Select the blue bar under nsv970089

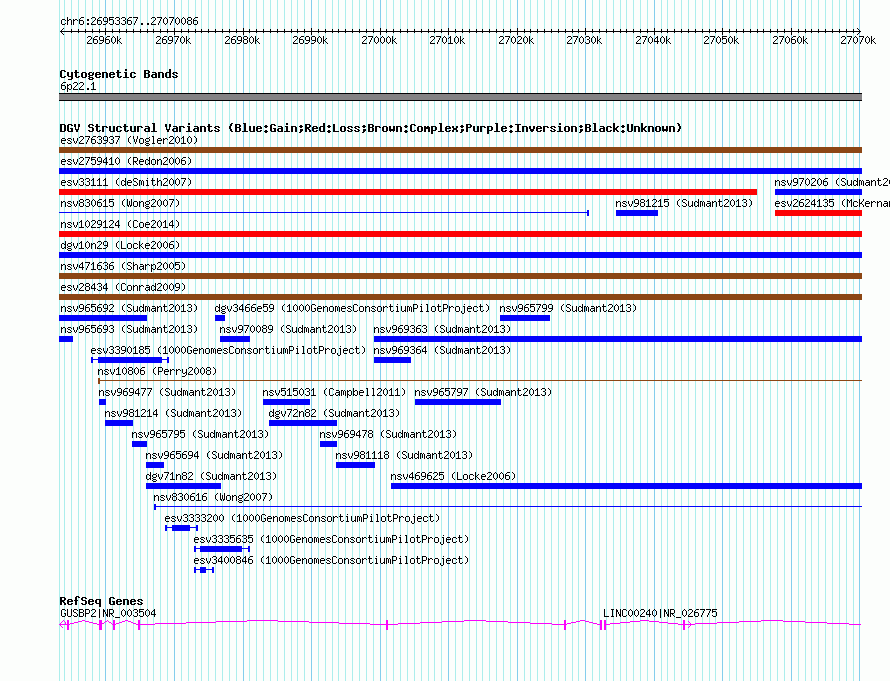click(235, 339)
